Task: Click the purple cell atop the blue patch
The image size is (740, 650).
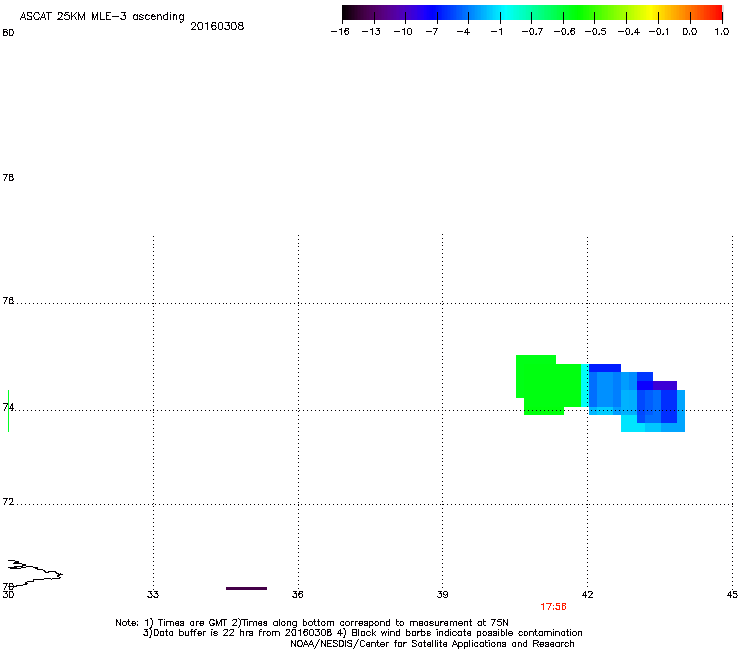Action: point(664,386)
